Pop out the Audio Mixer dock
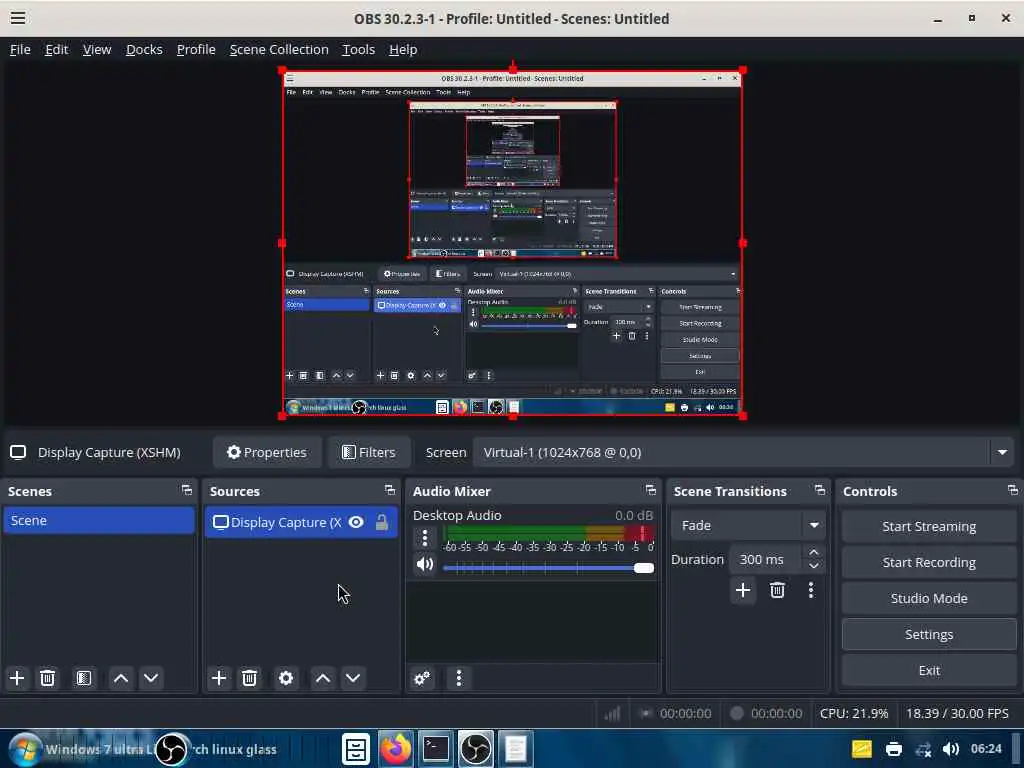The image size is (1024, 768). [x=650, y=490]
